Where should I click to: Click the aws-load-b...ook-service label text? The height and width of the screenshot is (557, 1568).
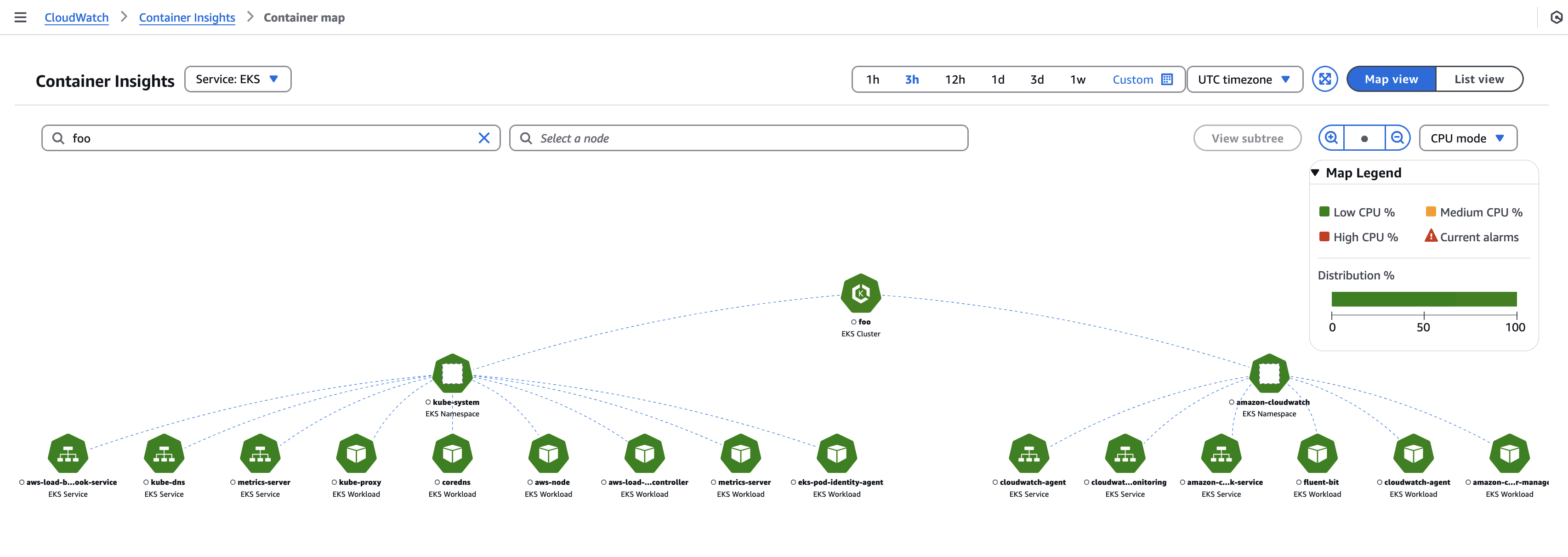tap(72, 483)
